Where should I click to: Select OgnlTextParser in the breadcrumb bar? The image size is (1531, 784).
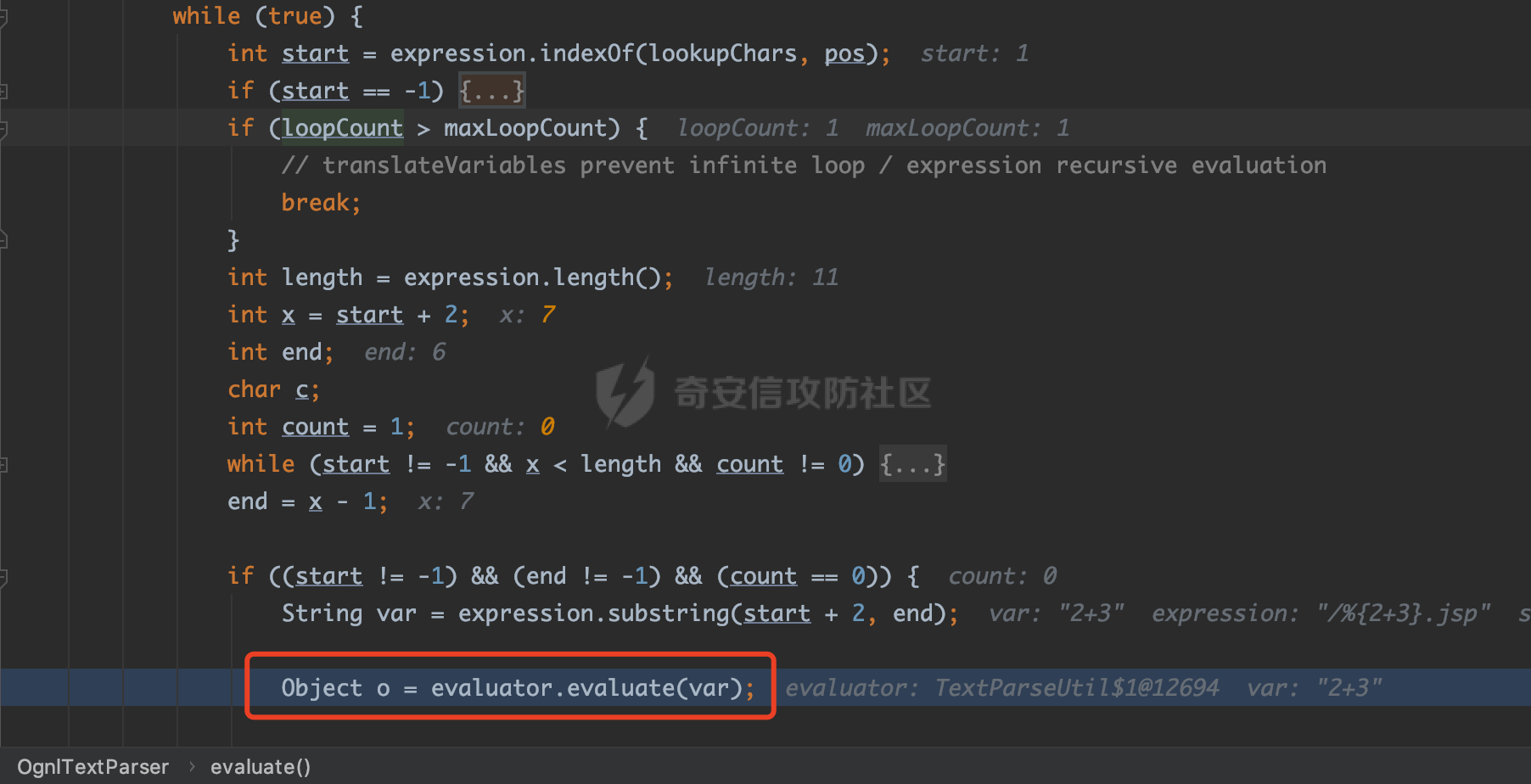pyautogui.click(x=93, y=767)
